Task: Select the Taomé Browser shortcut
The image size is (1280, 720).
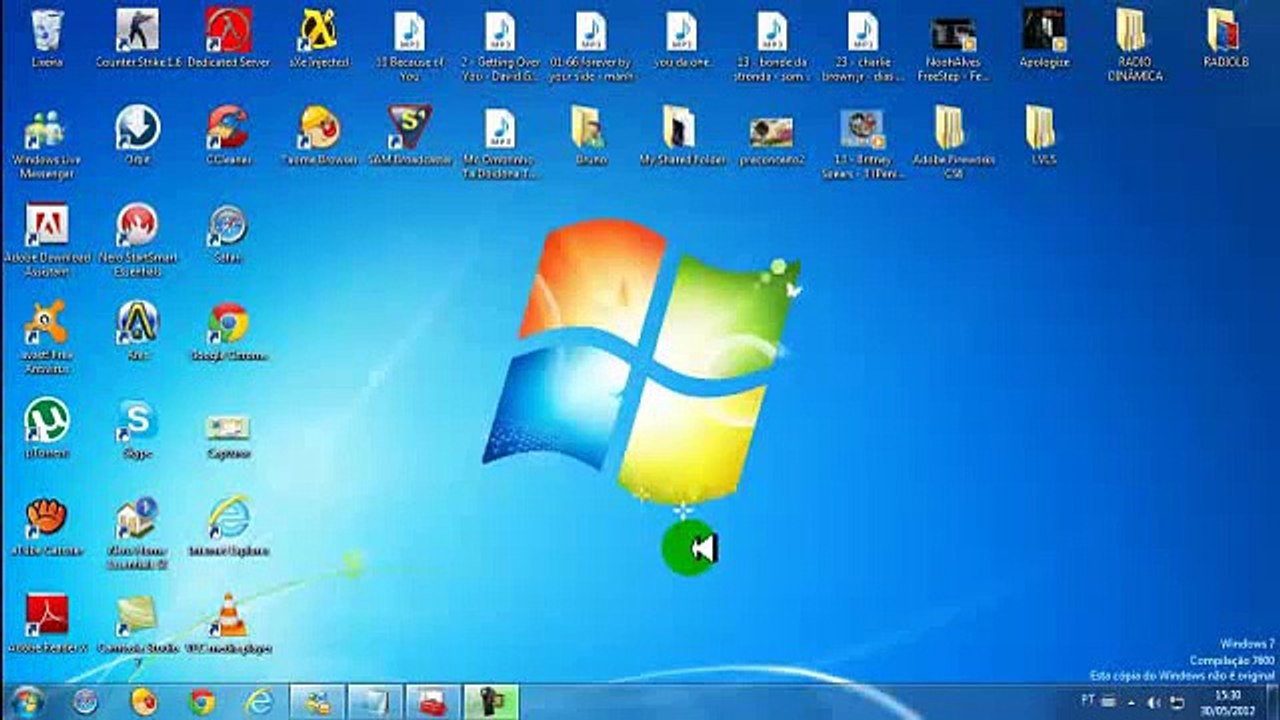Action: tap(319, 136)
